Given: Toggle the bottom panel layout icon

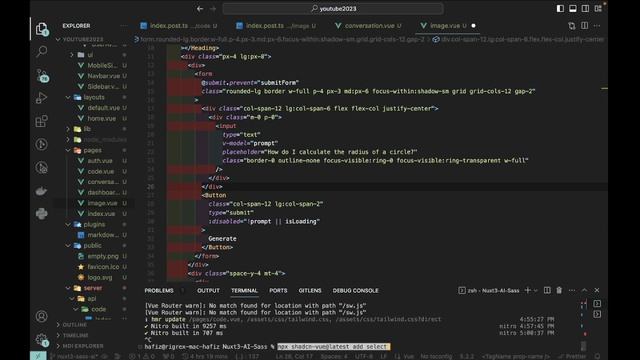Looking at the screenshot, I should click(573, 9).
